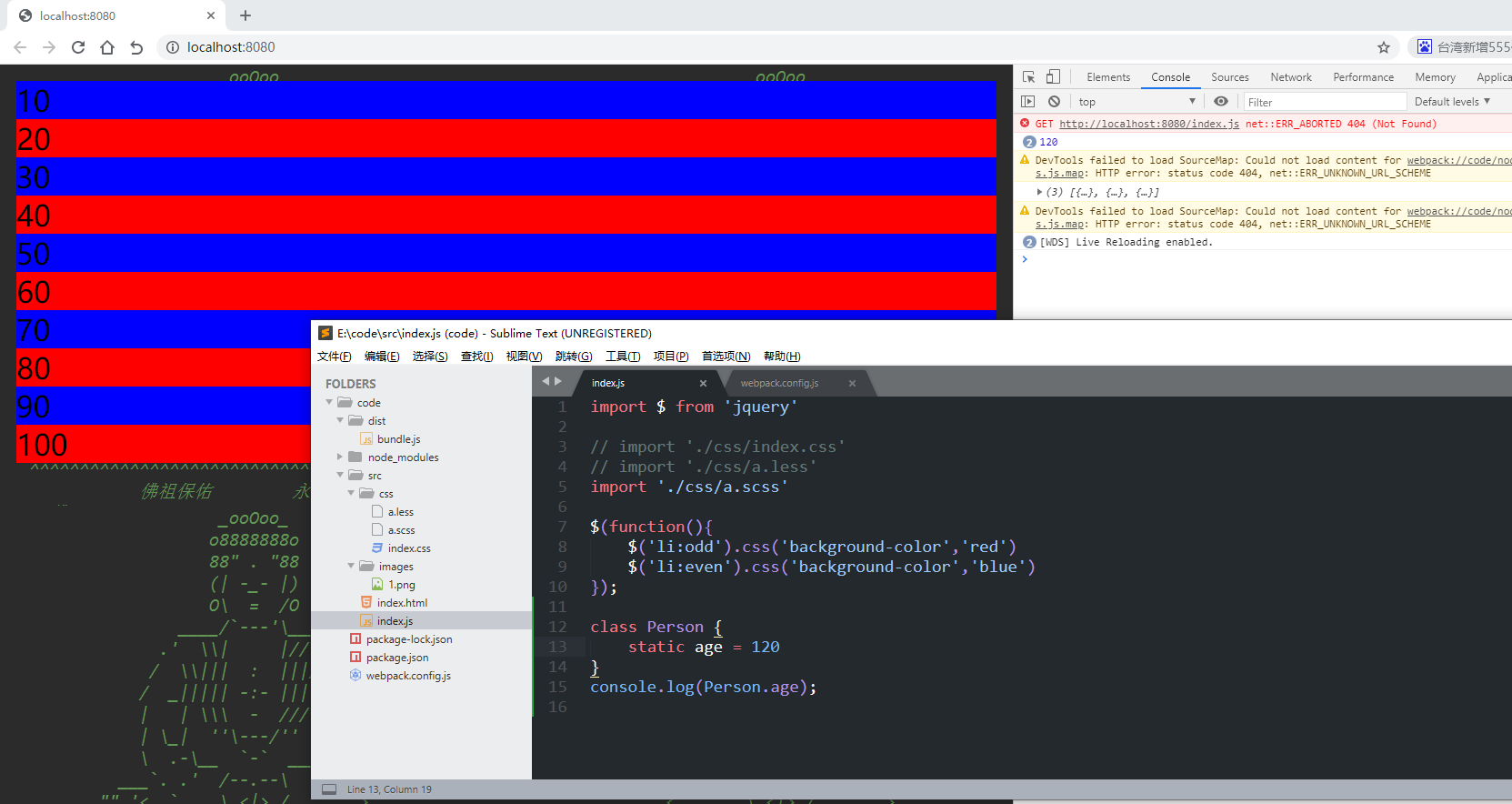The height and width of the screenshot is (804, 1512).
Task: Go back in Chrome browser history
Action: [20, 47]
